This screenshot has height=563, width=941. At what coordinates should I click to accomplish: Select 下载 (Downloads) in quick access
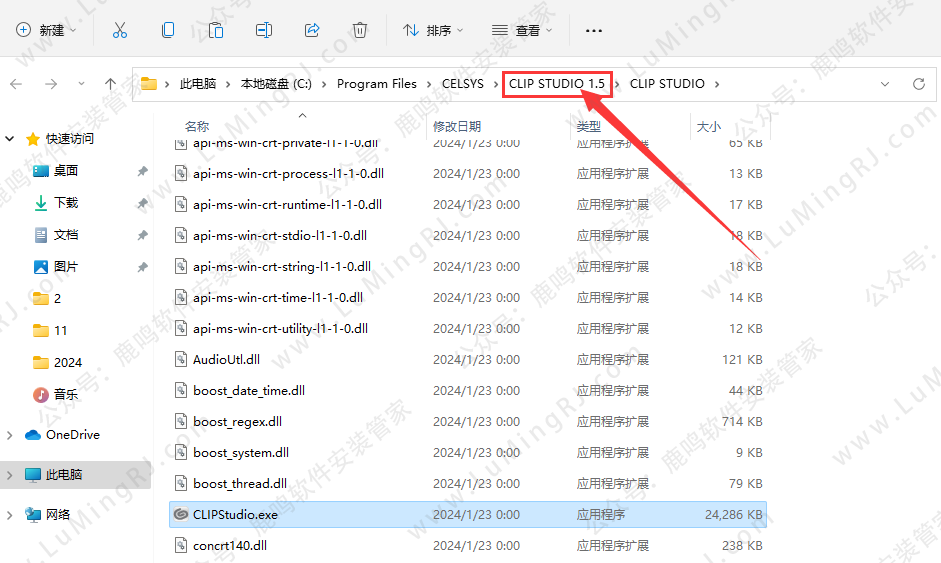pos(66,203)
